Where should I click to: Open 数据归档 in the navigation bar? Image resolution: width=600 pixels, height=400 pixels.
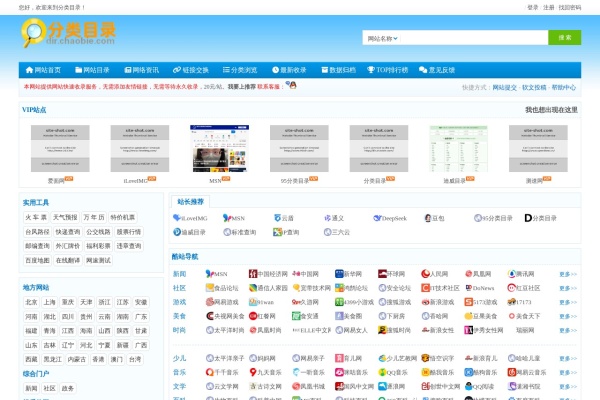[338, 70]
